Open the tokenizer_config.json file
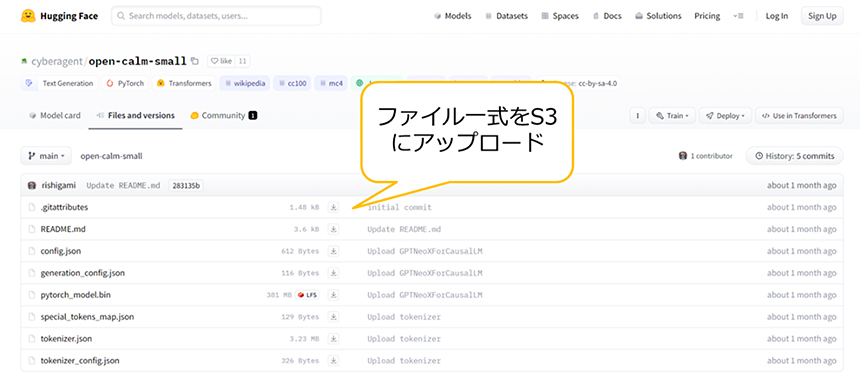 tap(80, 361)
